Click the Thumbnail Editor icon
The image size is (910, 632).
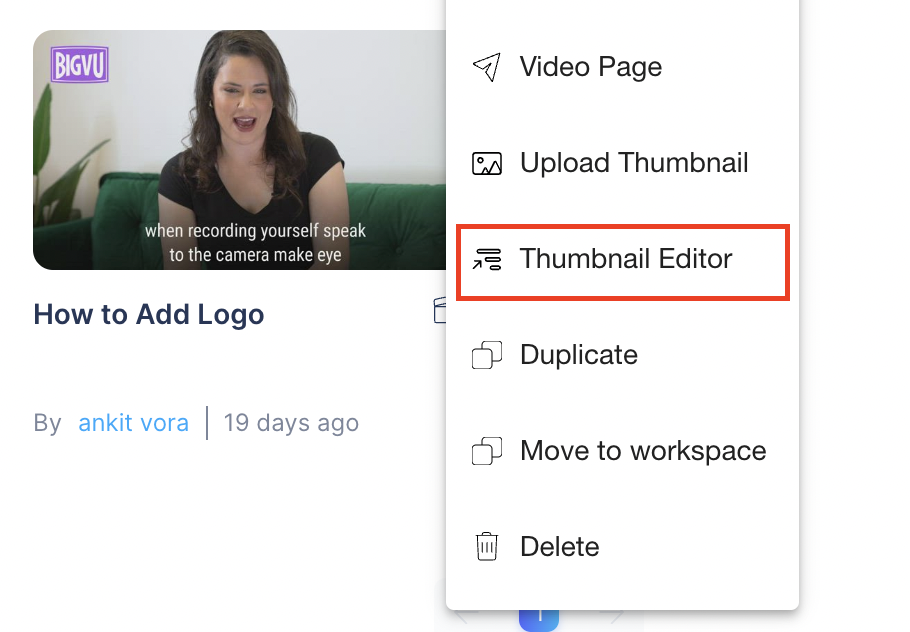486,259
